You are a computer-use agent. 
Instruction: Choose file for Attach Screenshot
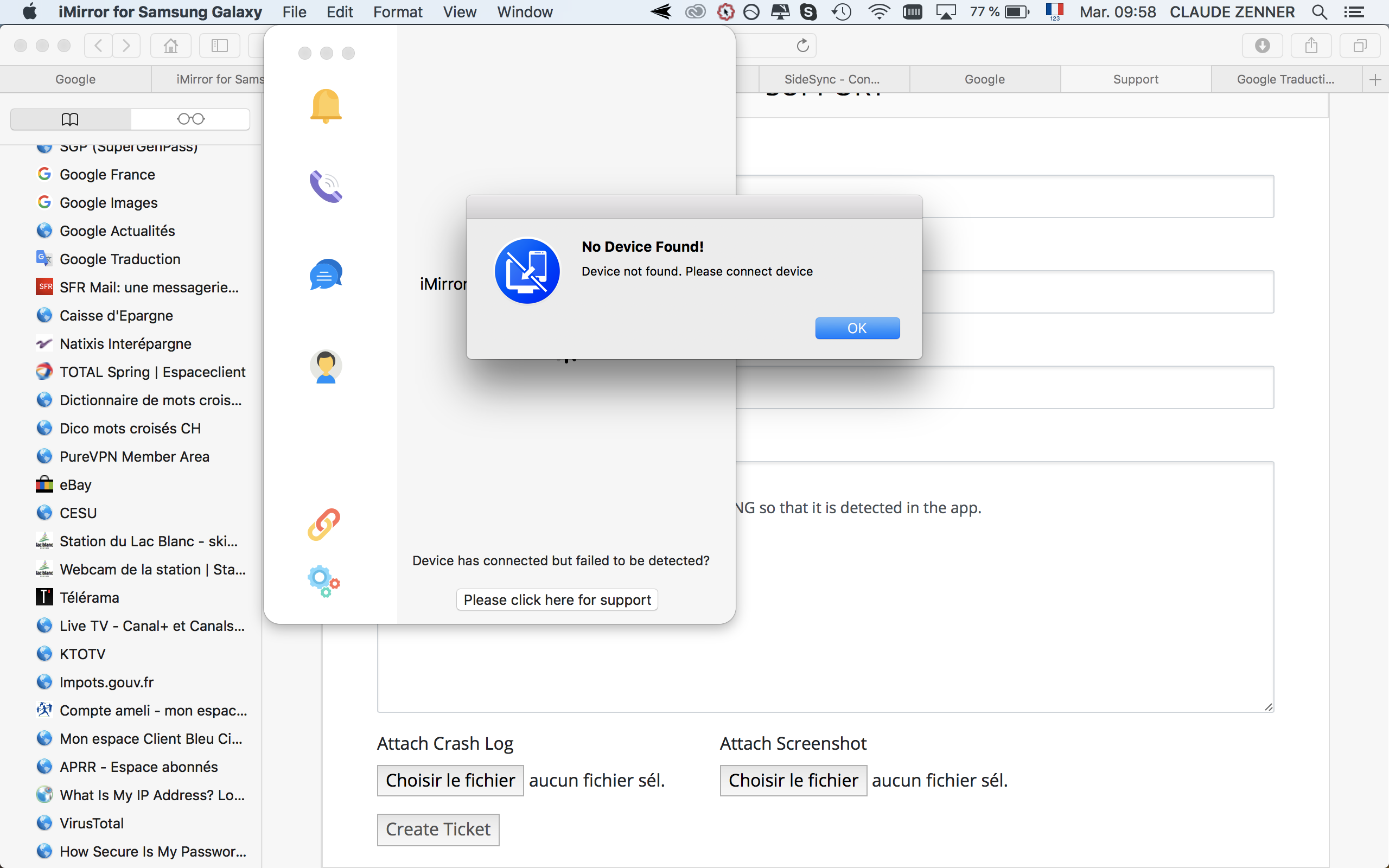click(x=793, y=780)
